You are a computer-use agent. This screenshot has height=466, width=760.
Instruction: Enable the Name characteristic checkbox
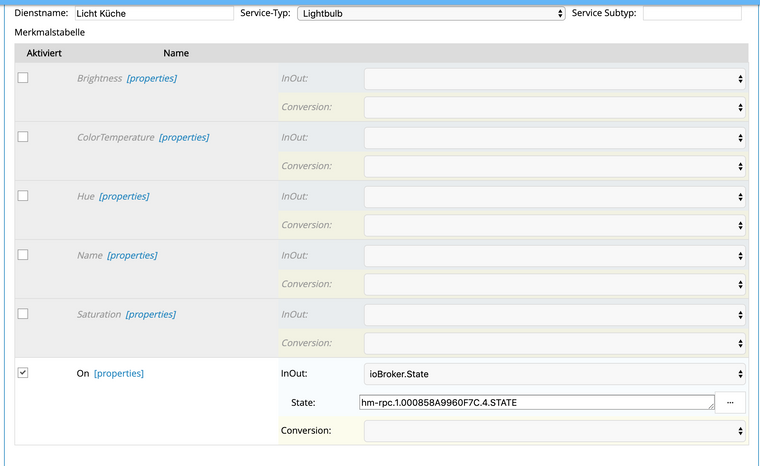click(x=23, y=255)
